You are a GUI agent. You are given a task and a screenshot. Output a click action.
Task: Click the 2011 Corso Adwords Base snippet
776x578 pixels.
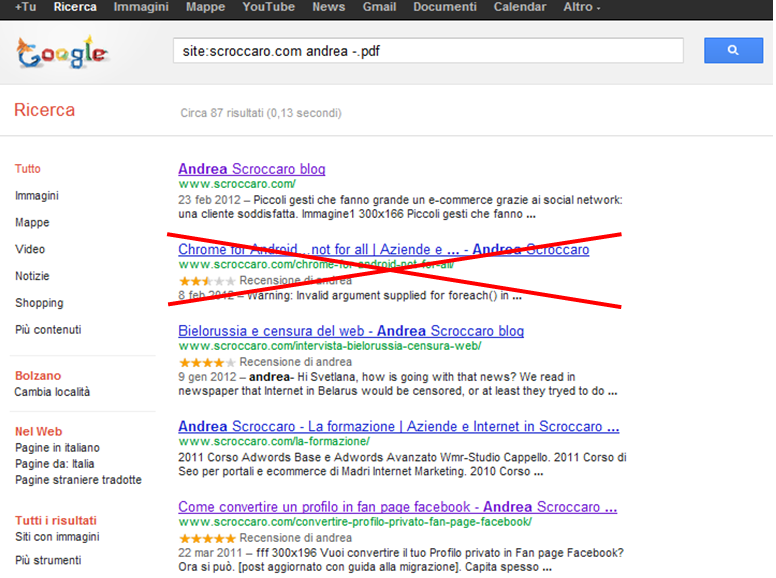click(x=402, y=464)
